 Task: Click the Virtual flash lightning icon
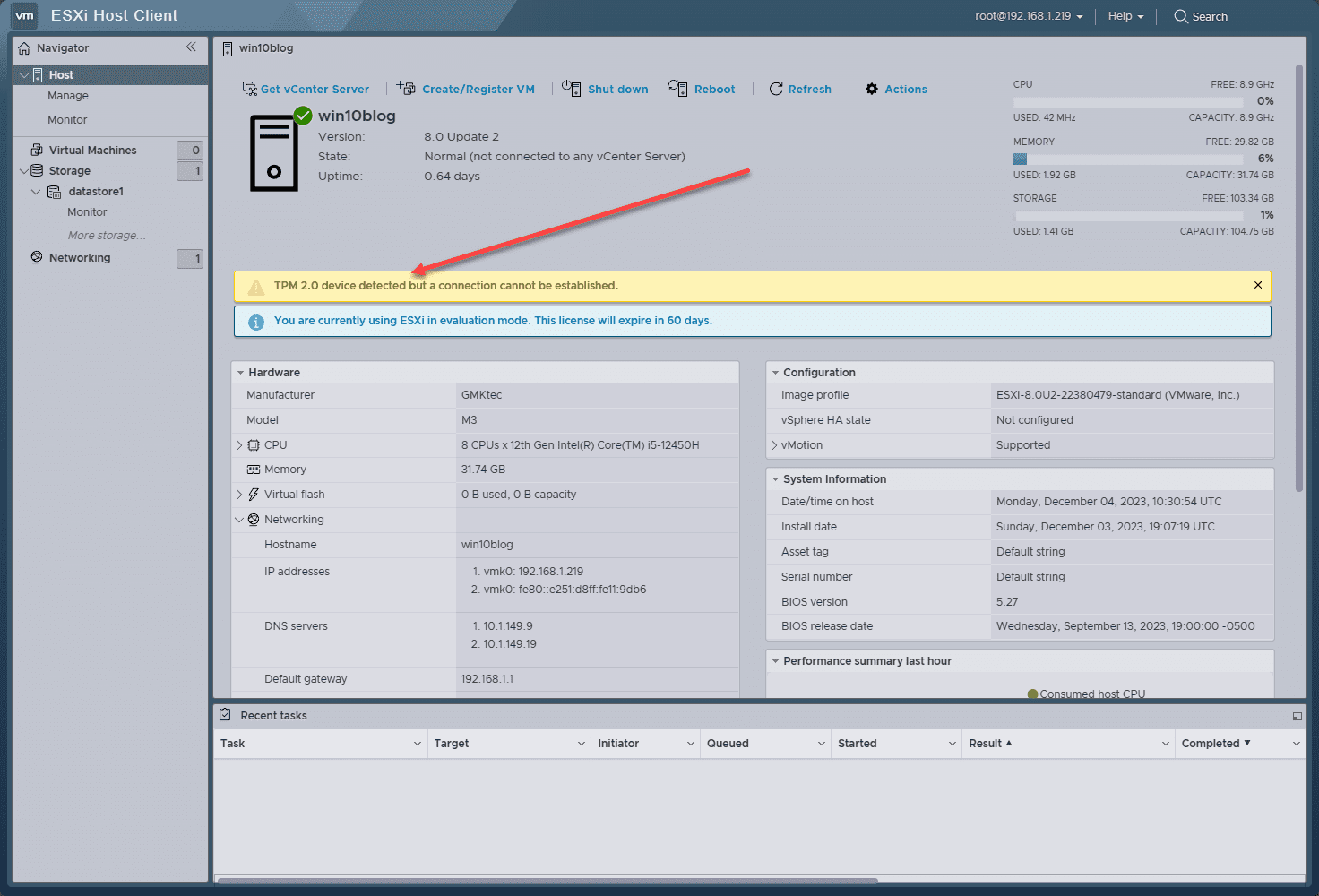[x=254, y=495]
